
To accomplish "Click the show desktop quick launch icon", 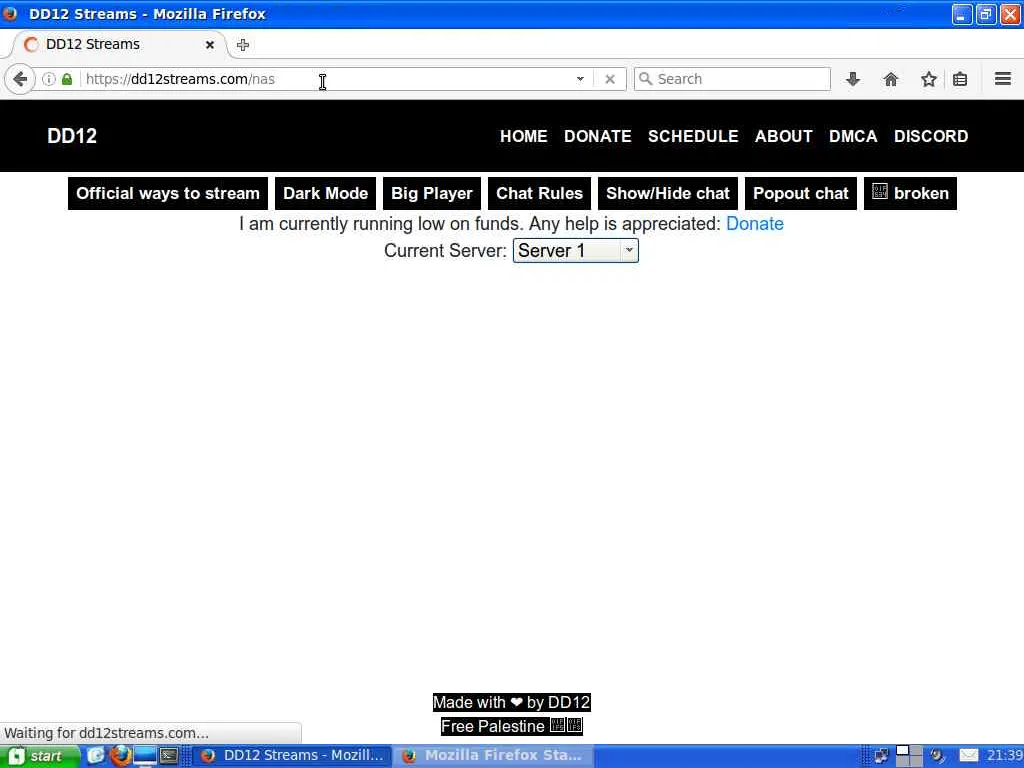I will (145, 756).
